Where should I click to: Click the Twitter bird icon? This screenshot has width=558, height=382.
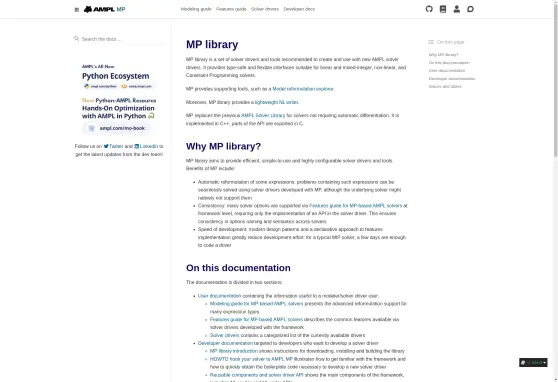point(106,146)
